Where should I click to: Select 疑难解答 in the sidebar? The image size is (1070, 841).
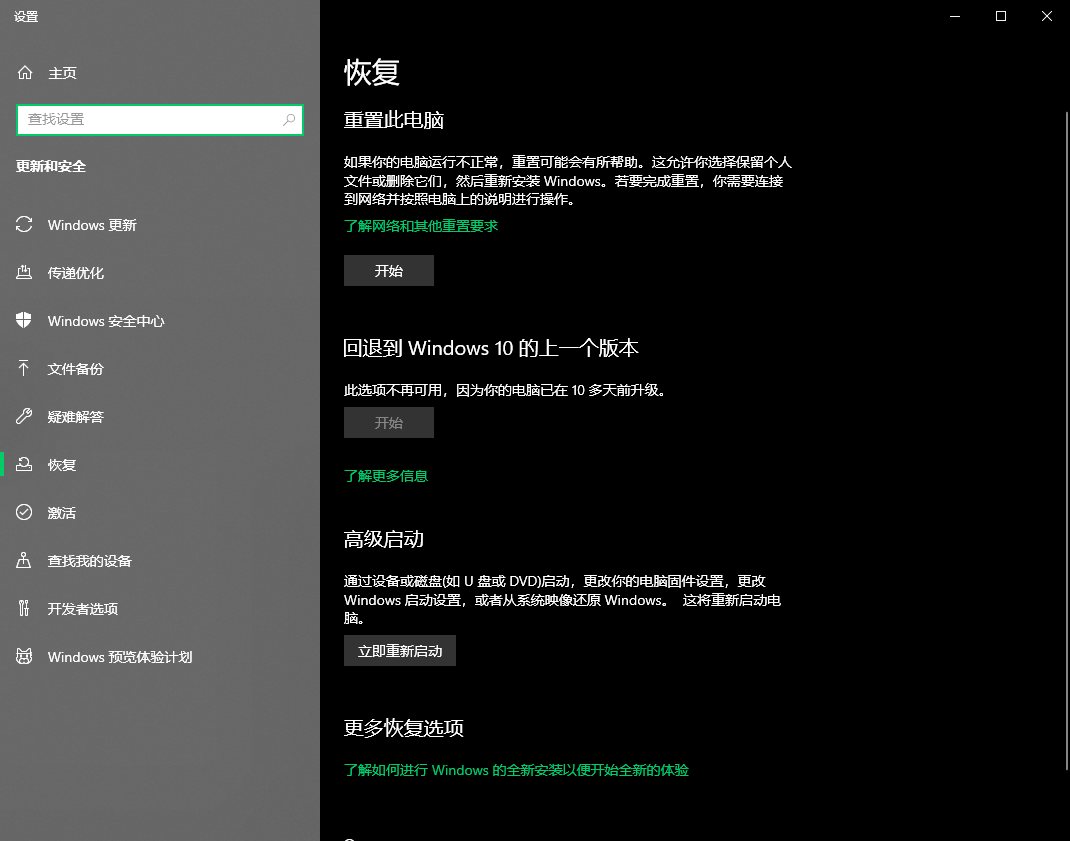pos(160,416)
